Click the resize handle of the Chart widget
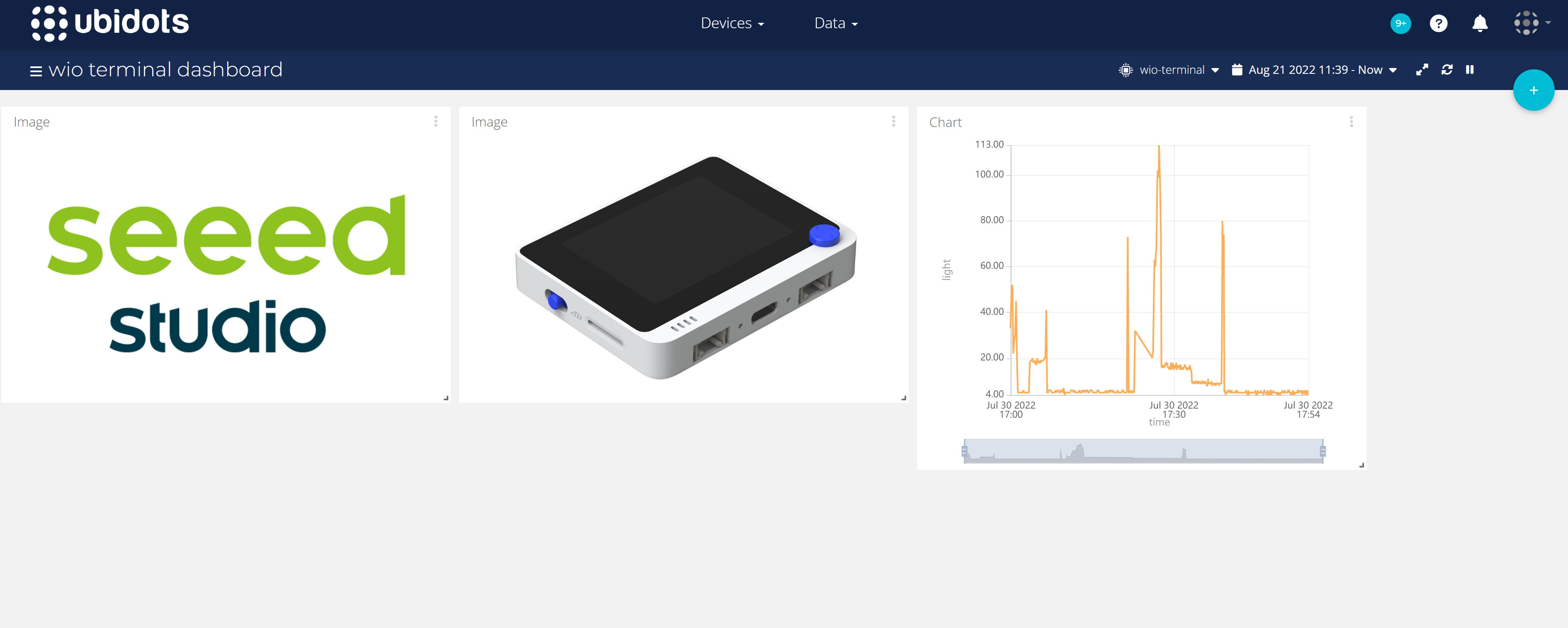Screen dimensions: 1568x628 [1361, 465]
